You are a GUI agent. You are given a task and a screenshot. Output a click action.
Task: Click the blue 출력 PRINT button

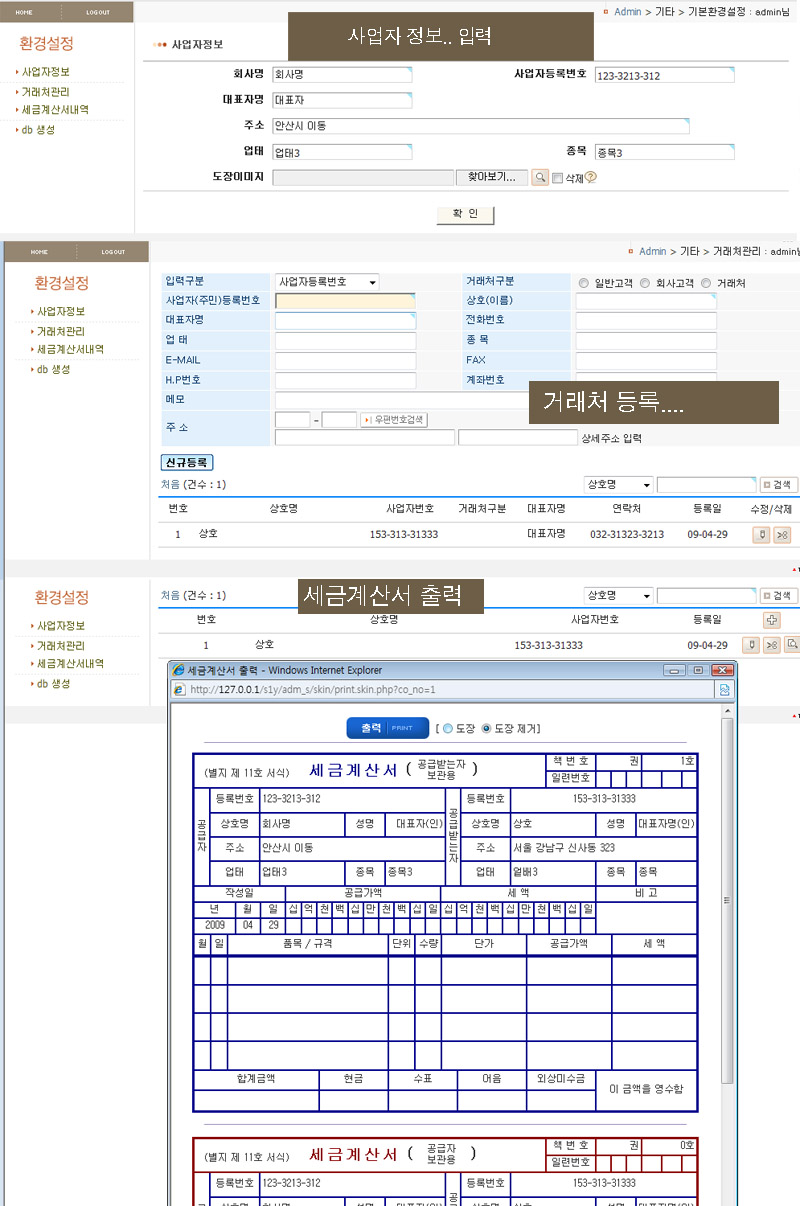pyautogui.click(x=387, y=728)
